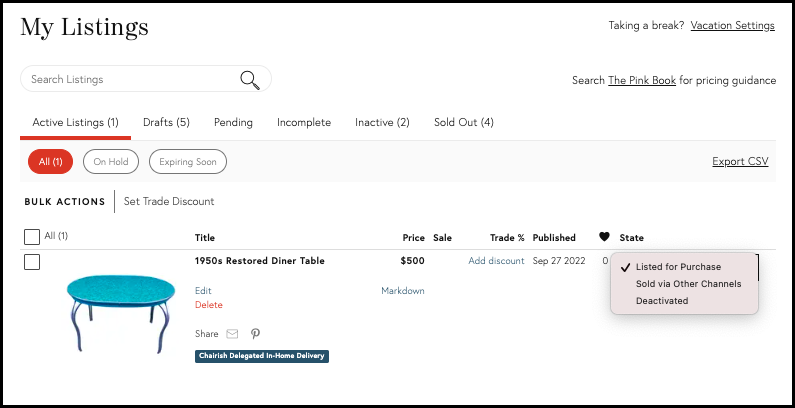The height and width of the screenshot is (408, 795).
Task: Click the Sale column header
Action: pos(442,237)
